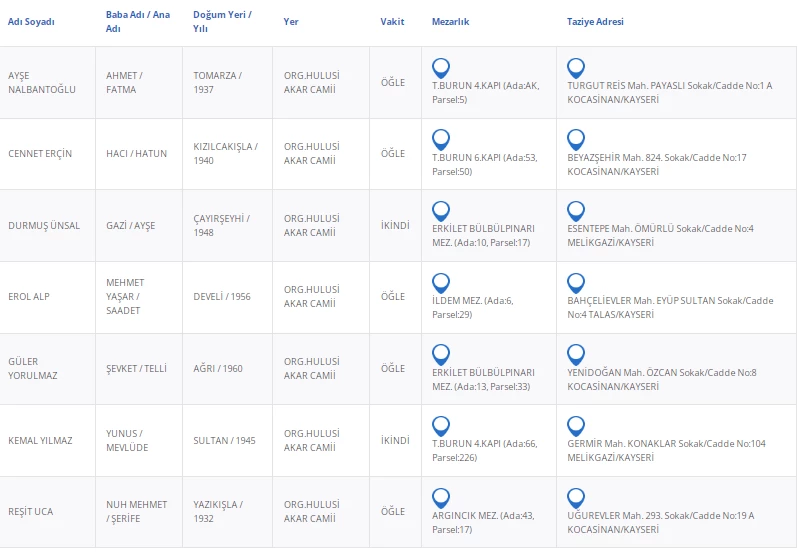Click the Vakit column header
Viewport: 798px width, 554px height.
pyautogui.click(x=392, y=22)
